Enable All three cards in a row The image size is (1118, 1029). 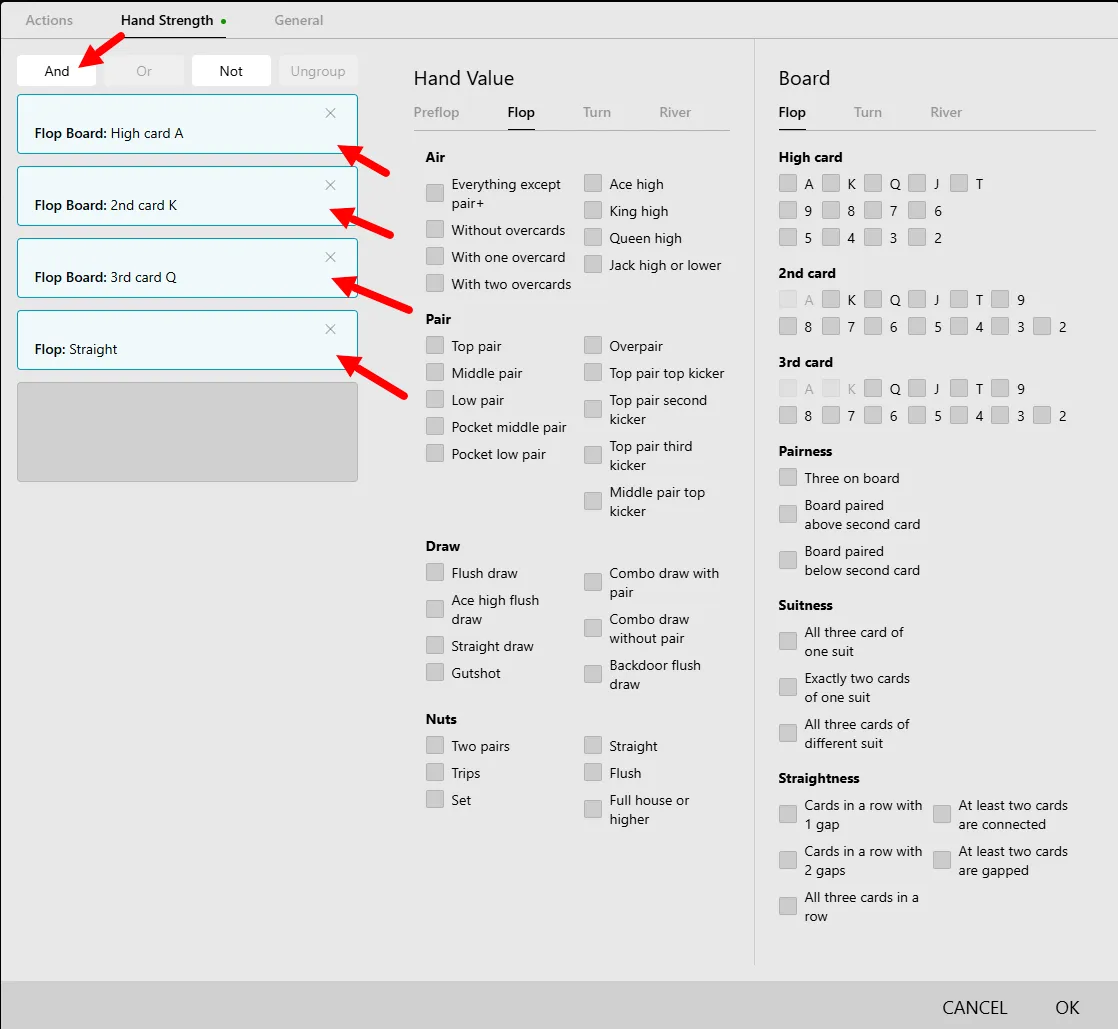788,907
